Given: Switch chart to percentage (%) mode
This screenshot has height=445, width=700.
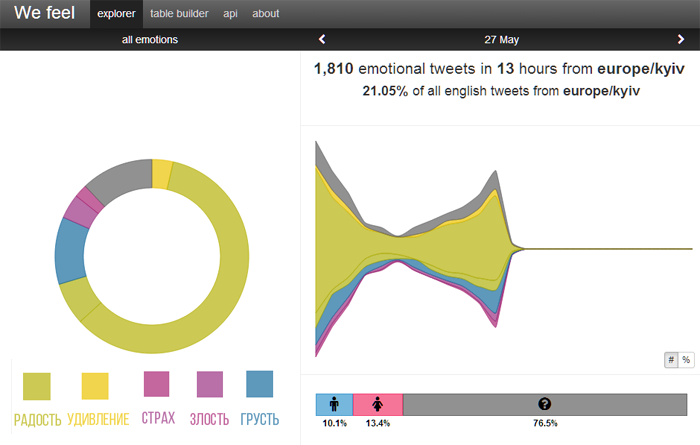Looking at the screenshot, I should click(687, 360).
